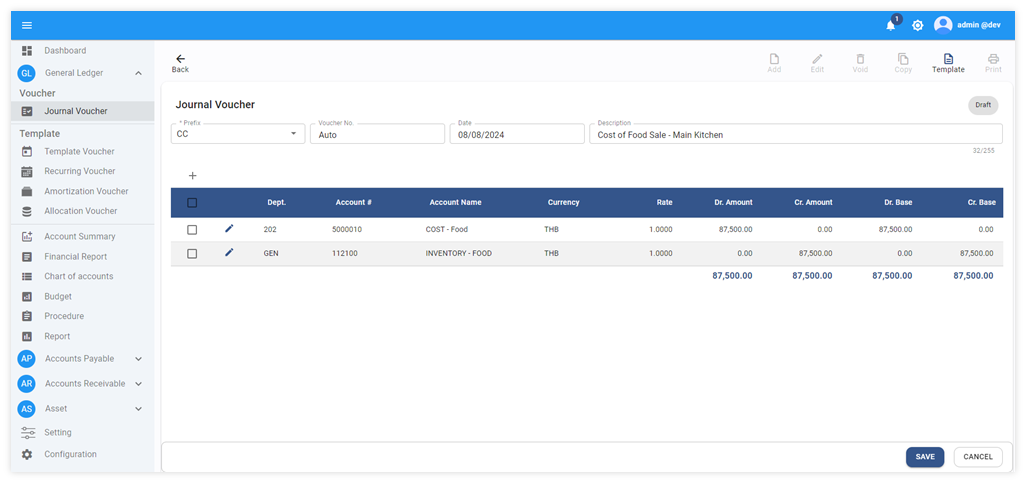Edit the COST - Food row pencil

point(229,229)
